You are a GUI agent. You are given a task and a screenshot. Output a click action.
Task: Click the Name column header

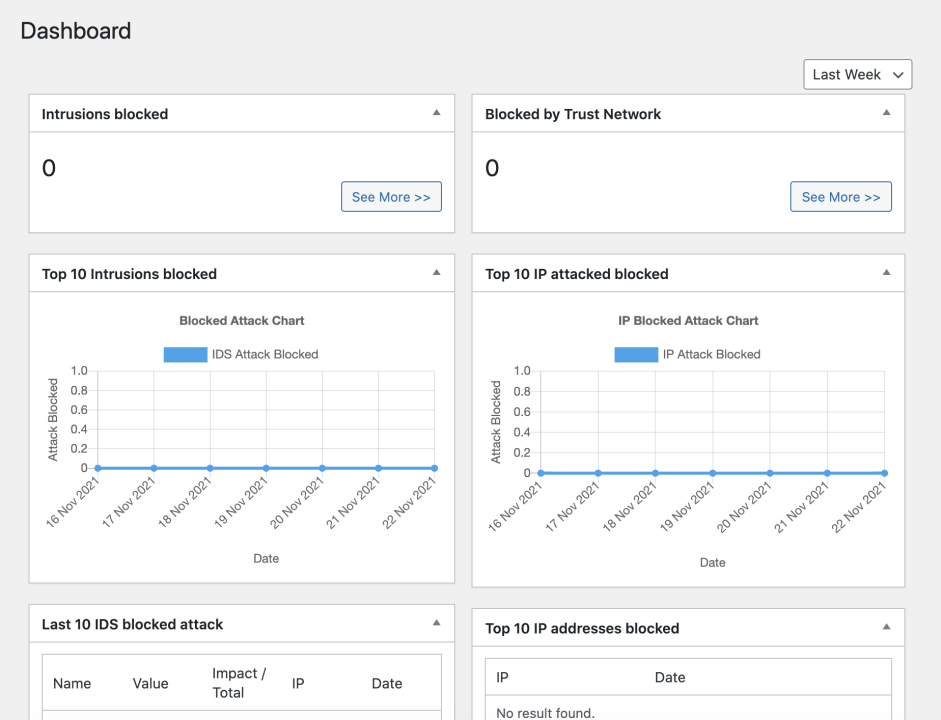coord(72,683)
